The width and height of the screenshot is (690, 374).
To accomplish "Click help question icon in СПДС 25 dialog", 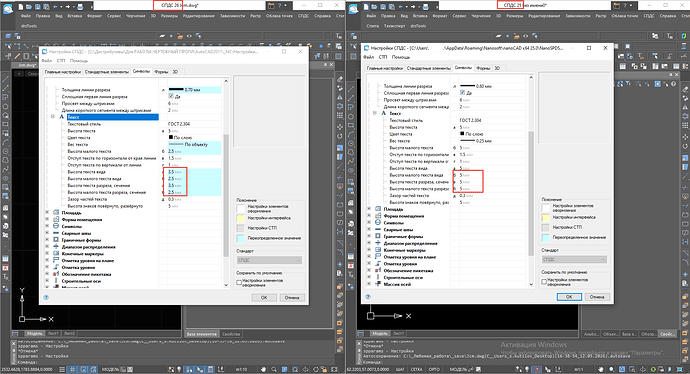I will (x=368, y=297).
